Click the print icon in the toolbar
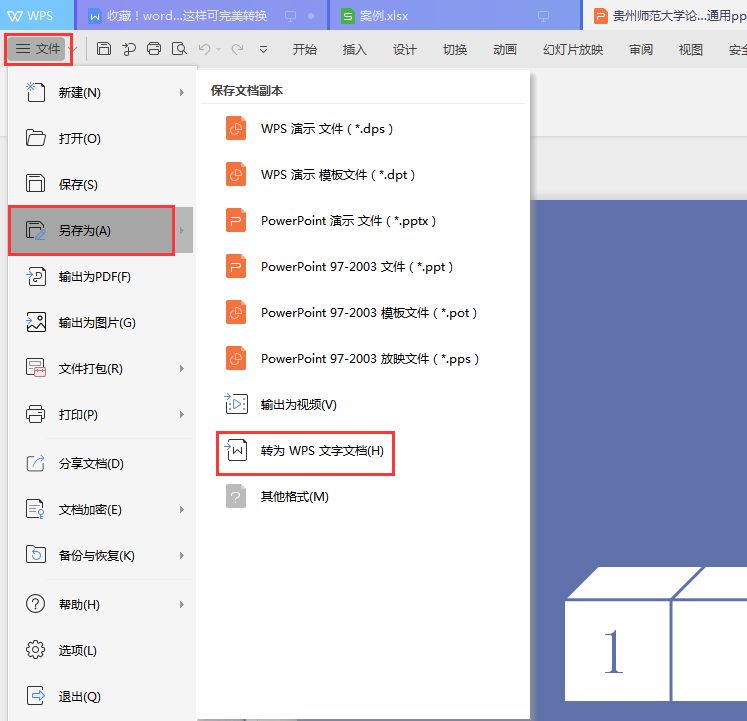The image size is (747, 721). (154, 49)
